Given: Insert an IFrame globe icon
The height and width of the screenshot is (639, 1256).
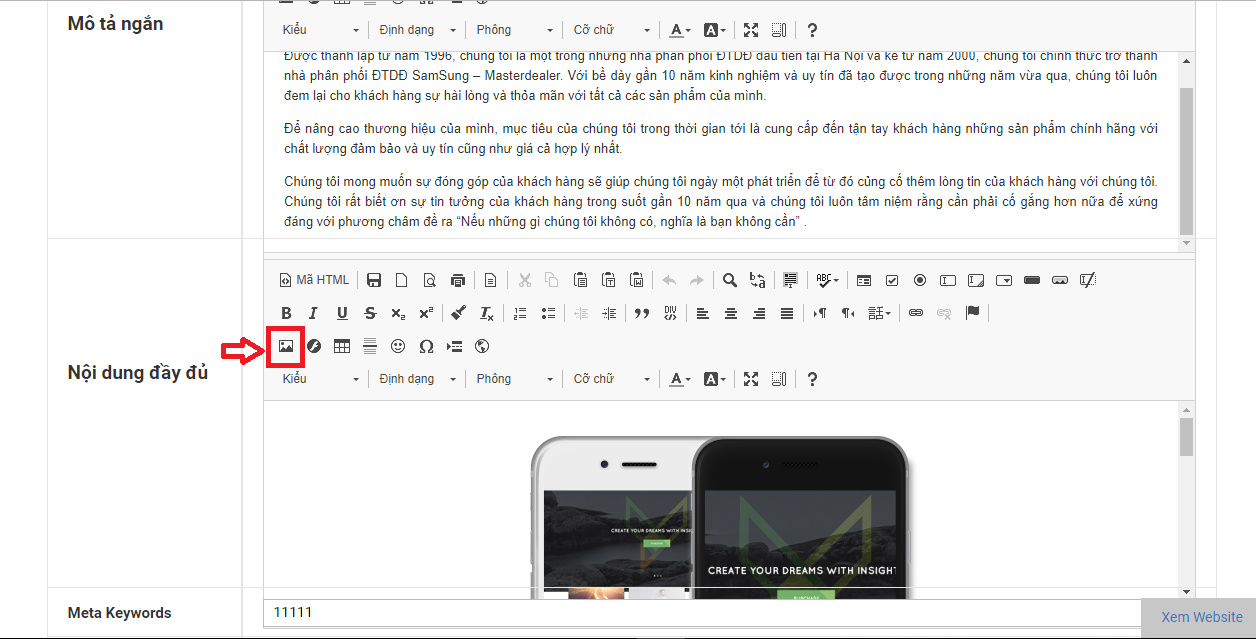Looking at the screenshot, I should [482, 346].
